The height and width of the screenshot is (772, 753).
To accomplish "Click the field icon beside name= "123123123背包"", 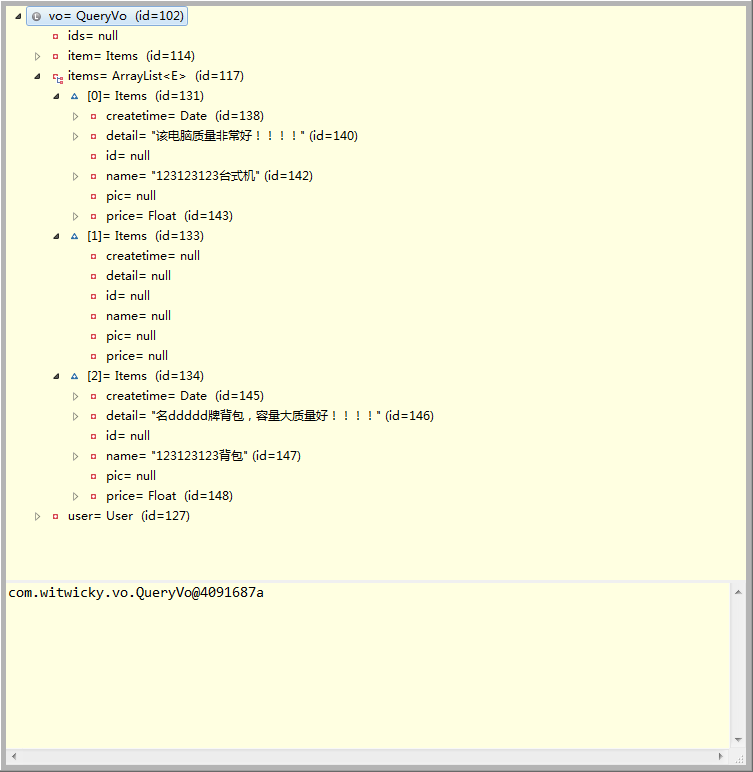I will 94,456.
